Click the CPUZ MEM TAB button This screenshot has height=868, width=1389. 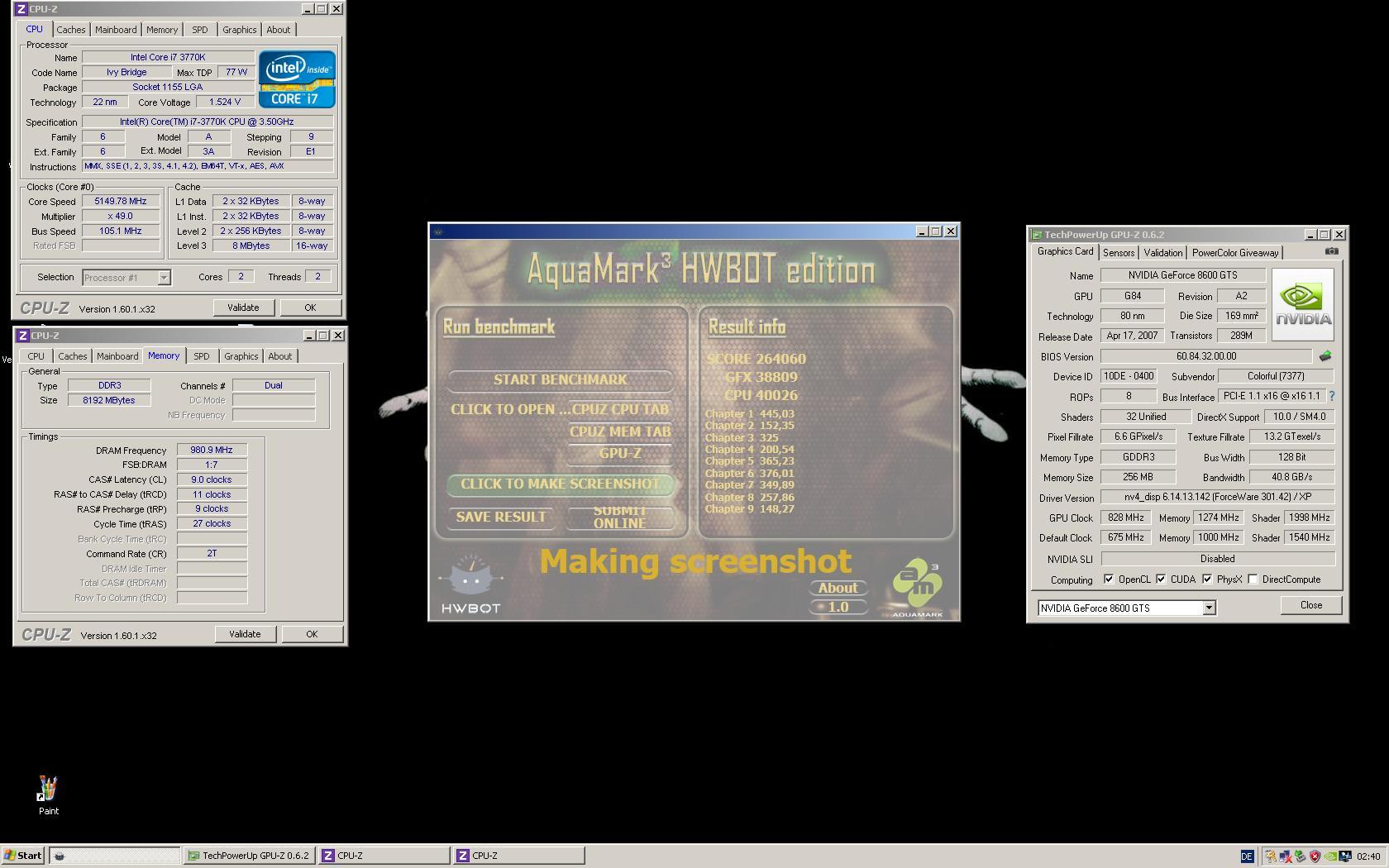(x=619, y=432)
